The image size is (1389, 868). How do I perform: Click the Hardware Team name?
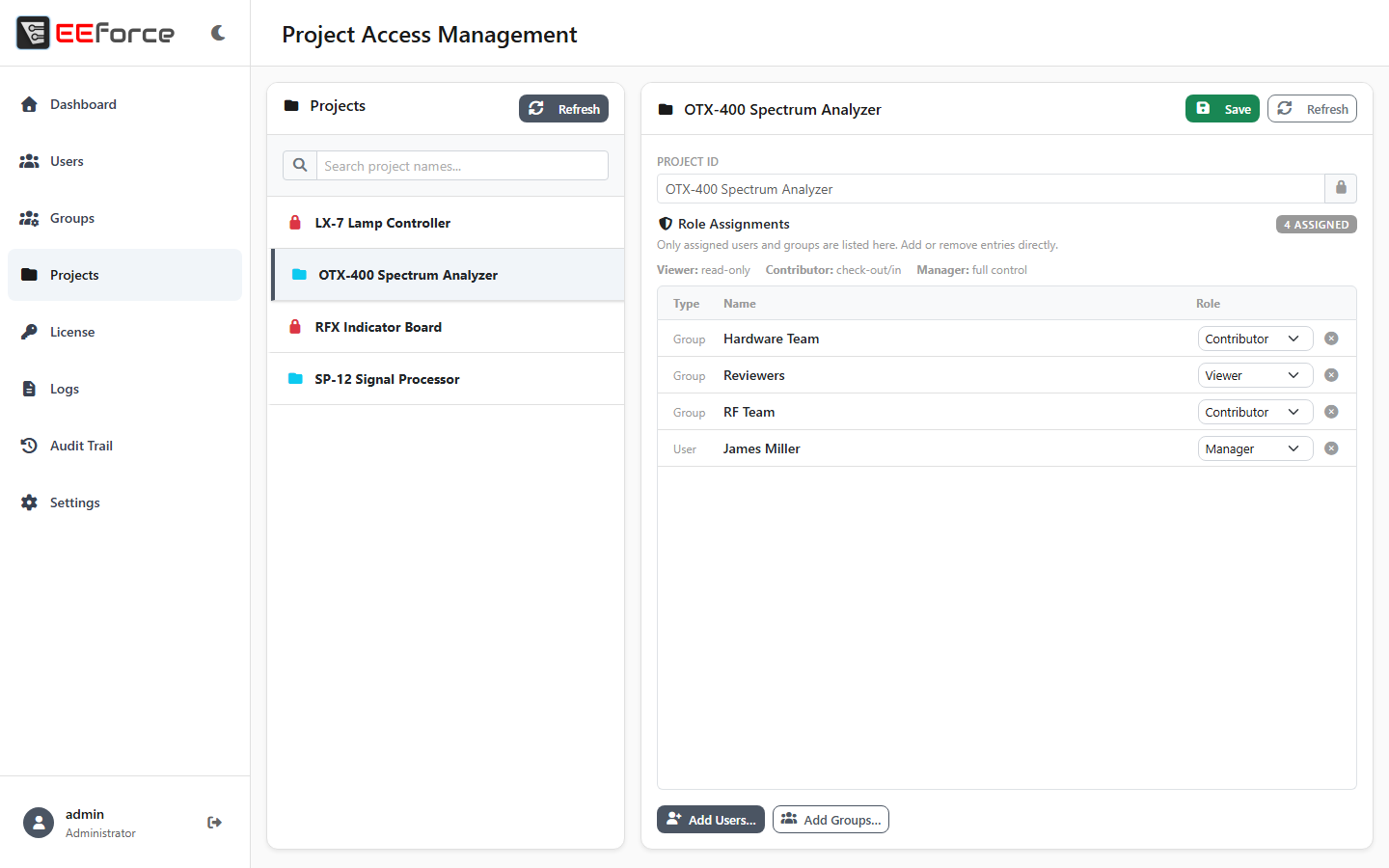point(771,339)
